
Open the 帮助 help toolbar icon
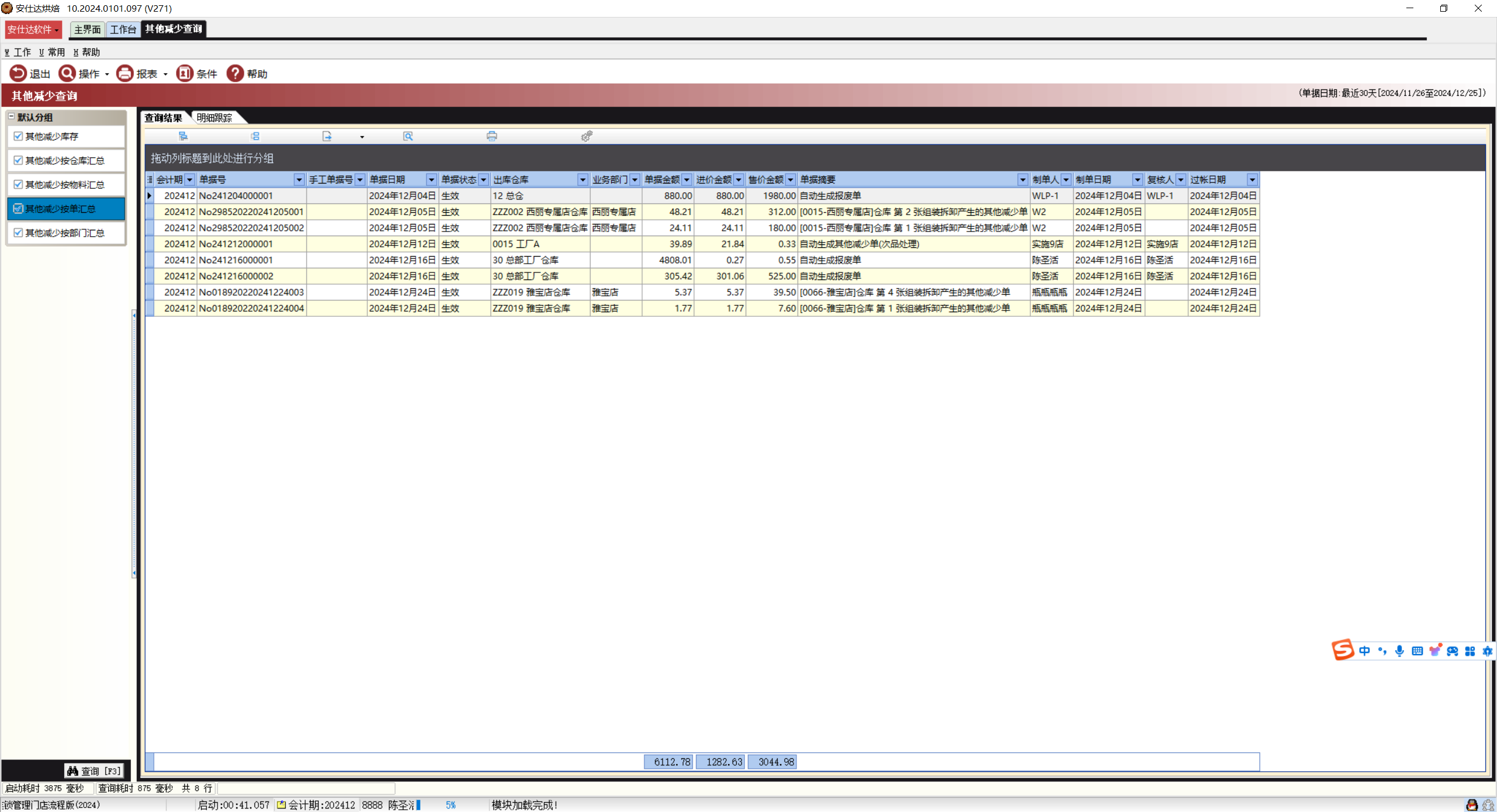coord(235,73)
